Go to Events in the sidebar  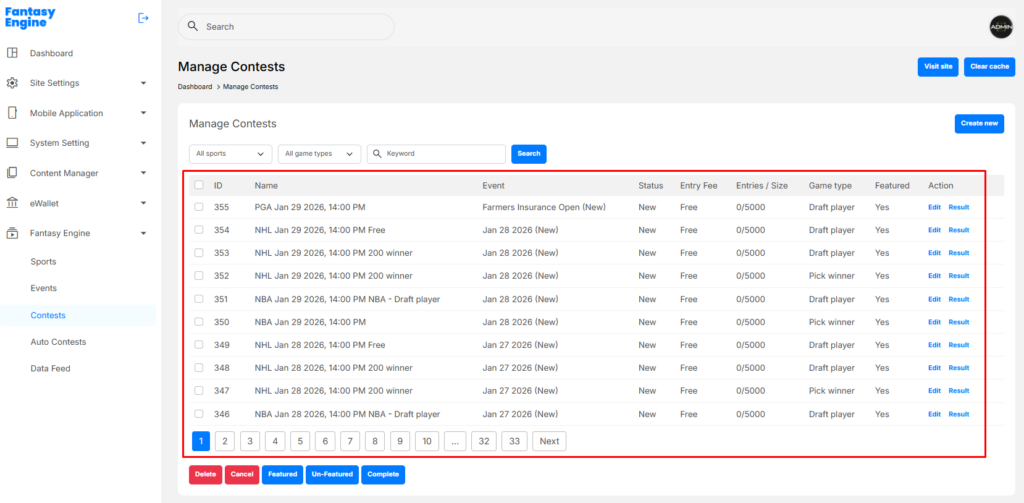coord(43,288)
